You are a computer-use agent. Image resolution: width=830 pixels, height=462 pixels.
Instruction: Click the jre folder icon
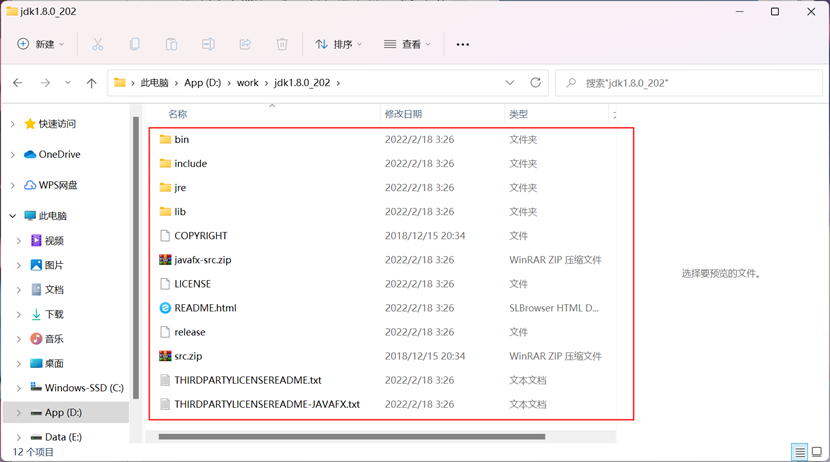point(165,187)
